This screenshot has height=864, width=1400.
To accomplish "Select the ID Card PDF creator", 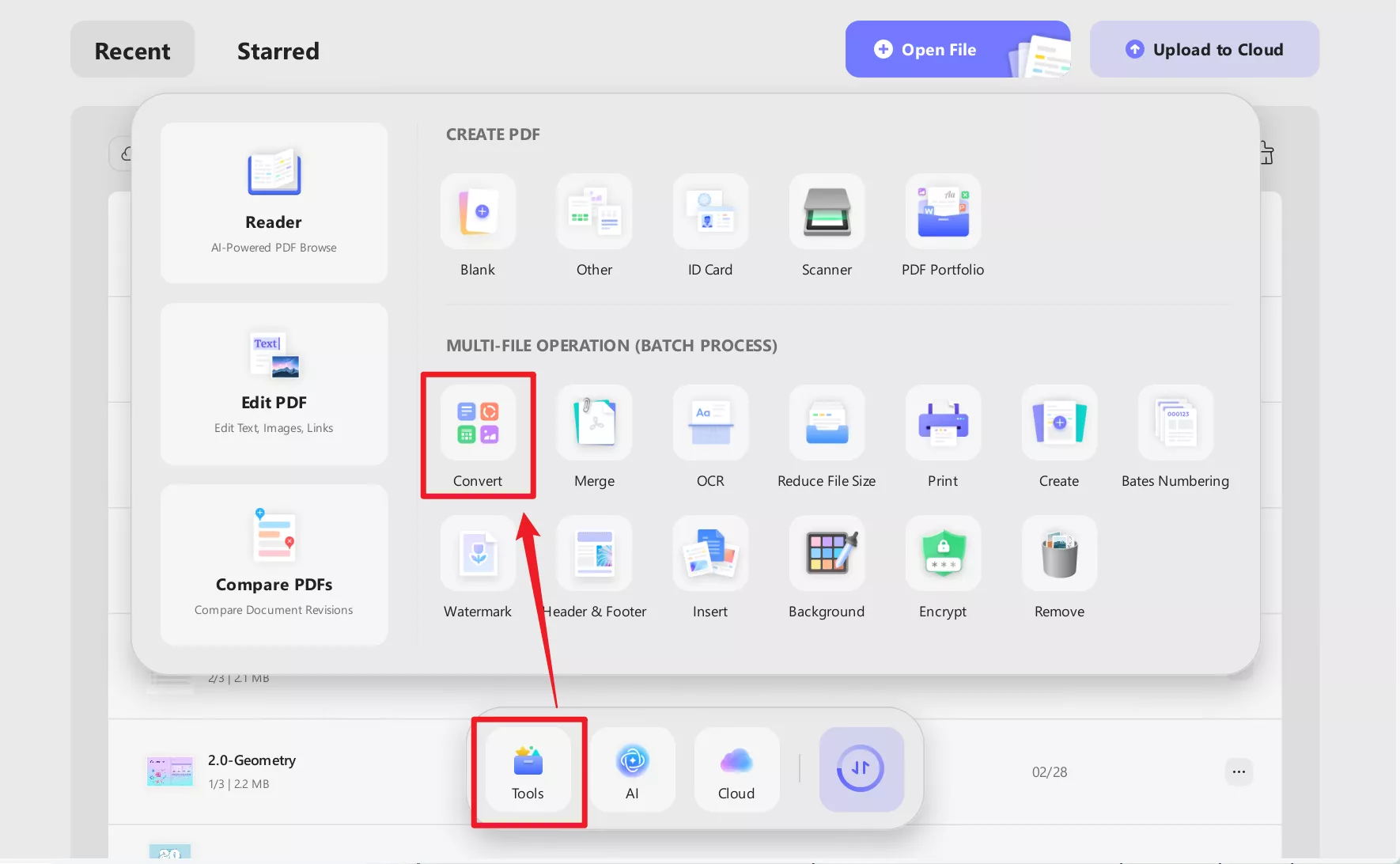I will [710, 211].
